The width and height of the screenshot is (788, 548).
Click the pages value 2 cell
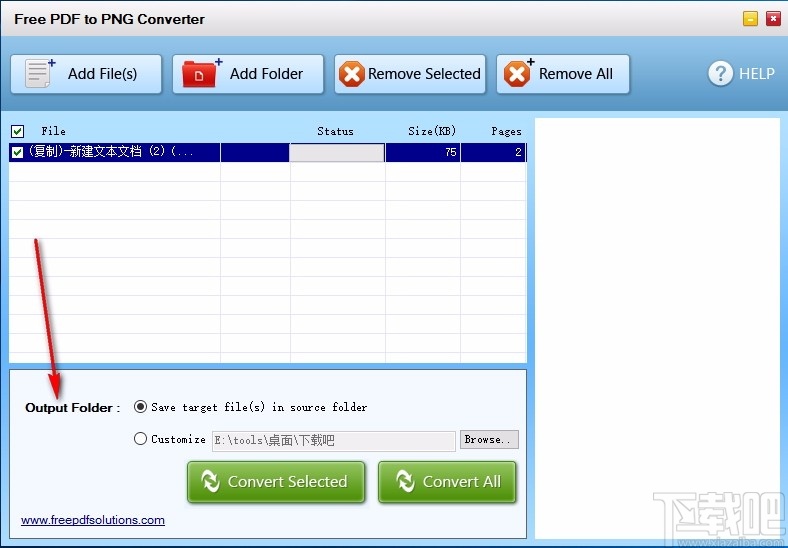tap(493, 152)
